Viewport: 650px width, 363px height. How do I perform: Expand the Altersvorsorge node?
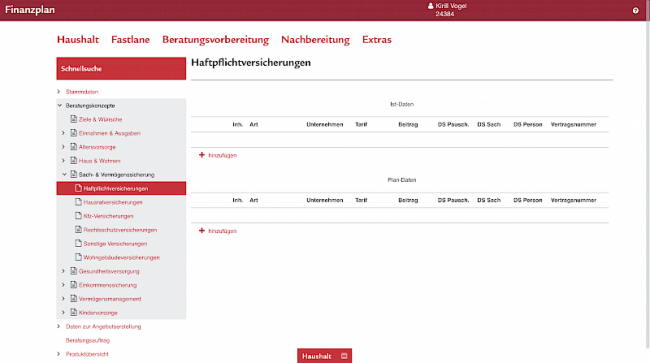[x=63, y=147]
